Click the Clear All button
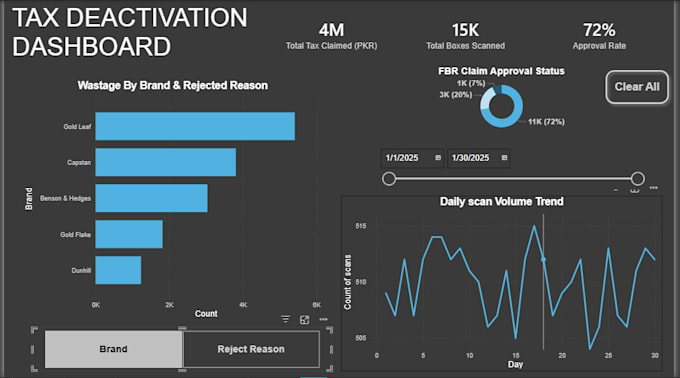 pyautogui.click(x=637, y=87)
